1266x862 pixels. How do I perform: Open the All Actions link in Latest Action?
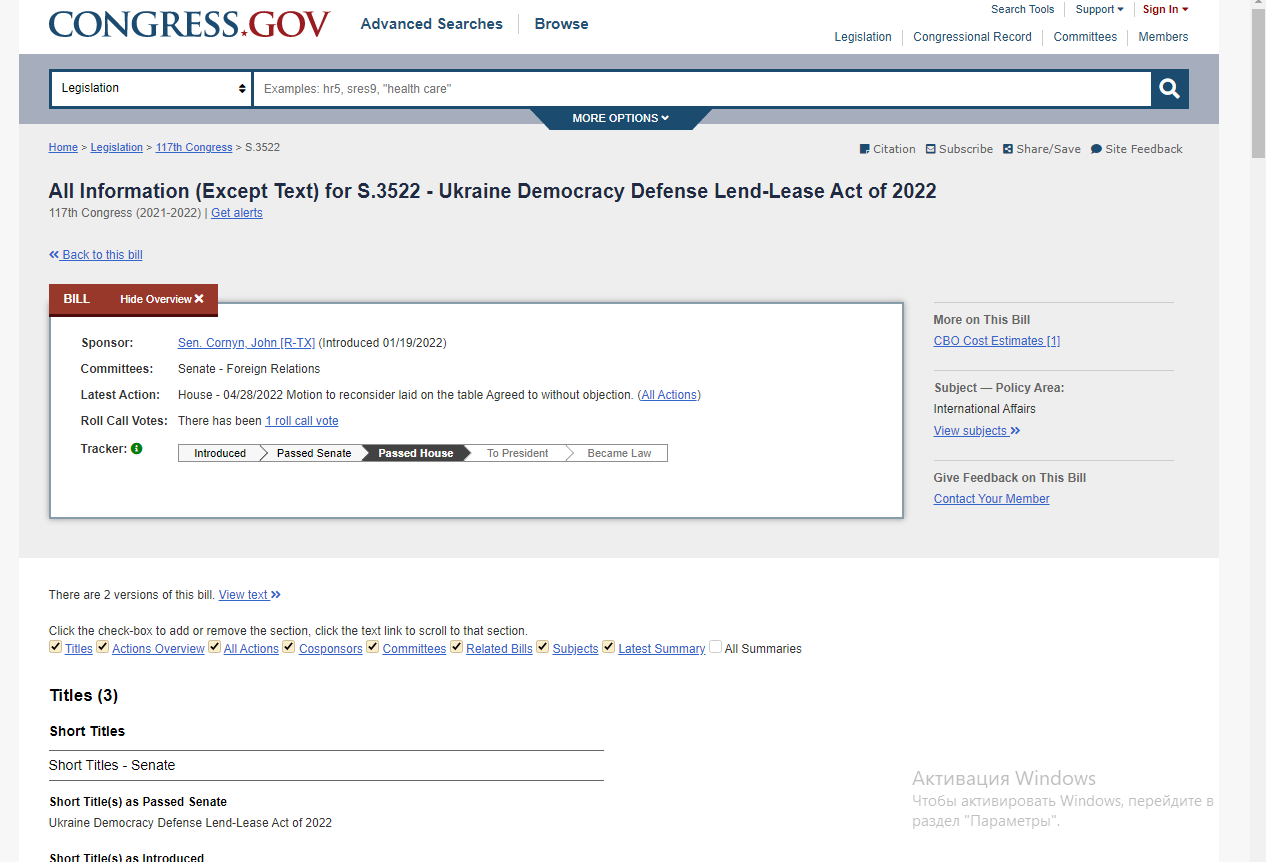[669, 395]
